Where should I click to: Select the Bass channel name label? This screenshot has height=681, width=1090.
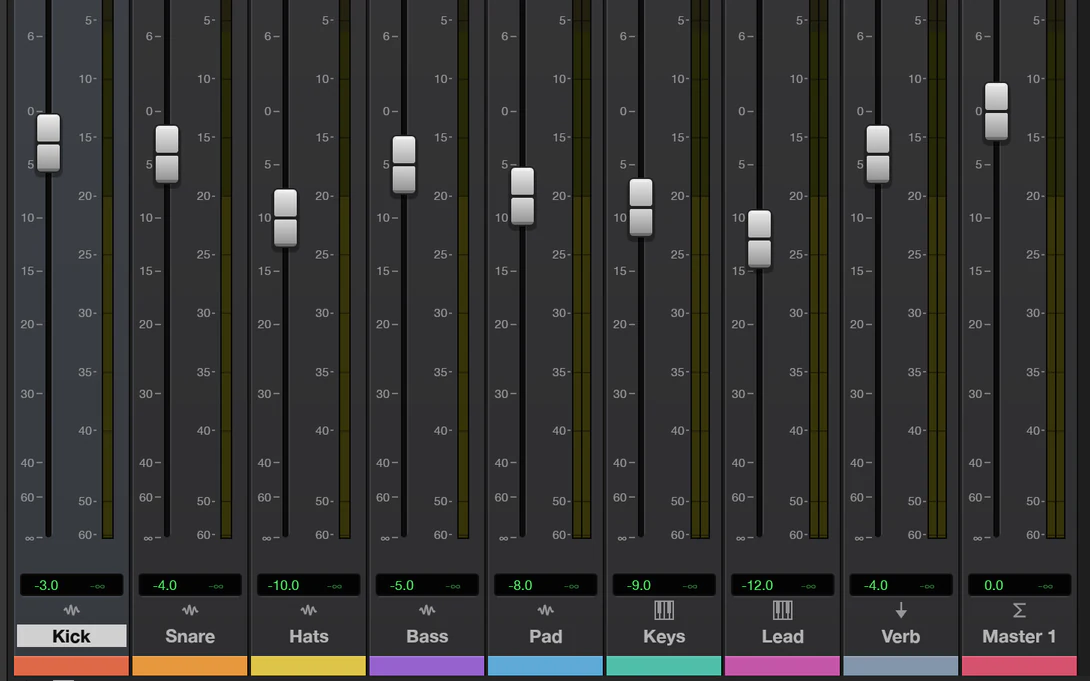[x=427, y=636]
